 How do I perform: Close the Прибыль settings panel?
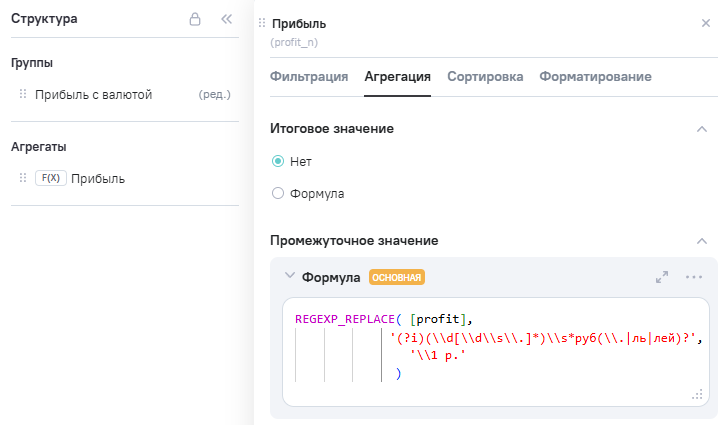pos(706,23)
